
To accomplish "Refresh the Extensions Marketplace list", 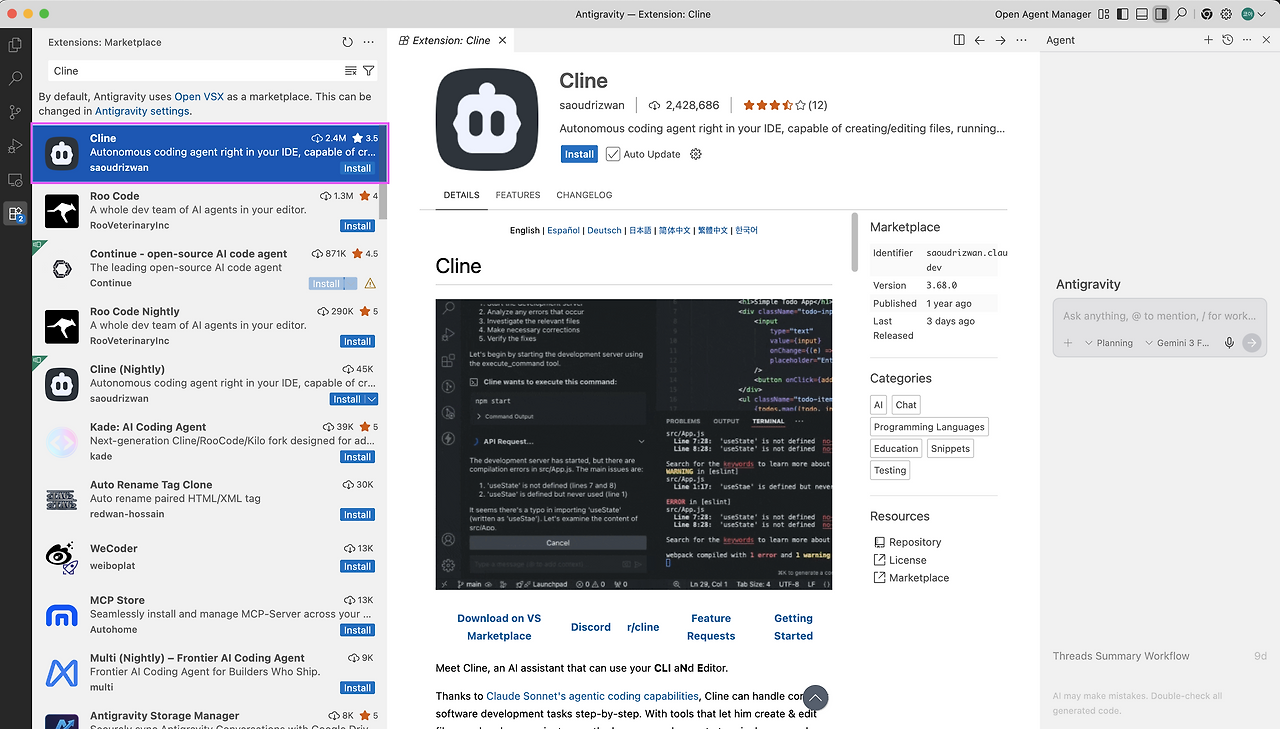I will point(347,42).
